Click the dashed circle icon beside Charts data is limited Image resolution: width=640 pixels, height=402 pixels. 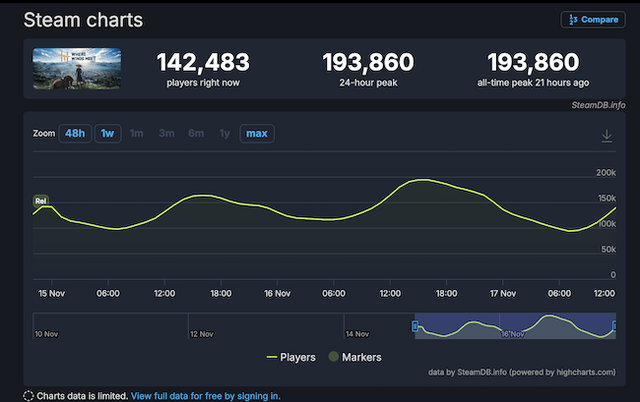[x=29, y=395]
